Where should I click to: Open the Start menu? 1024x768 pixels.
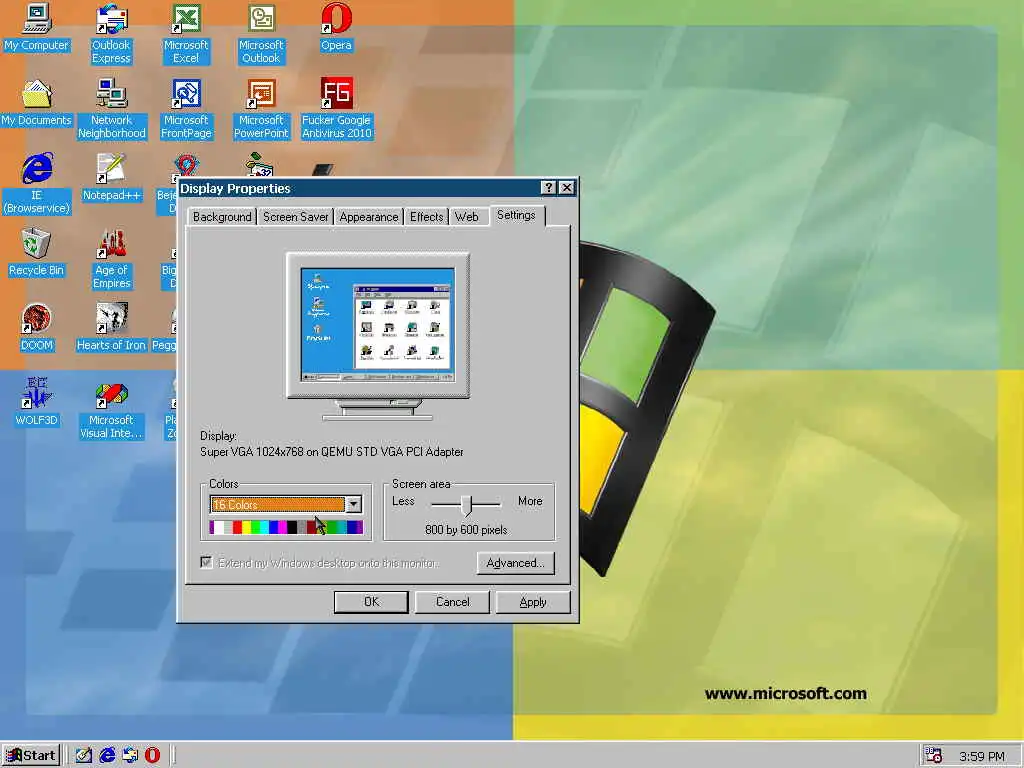pos(31,756)
